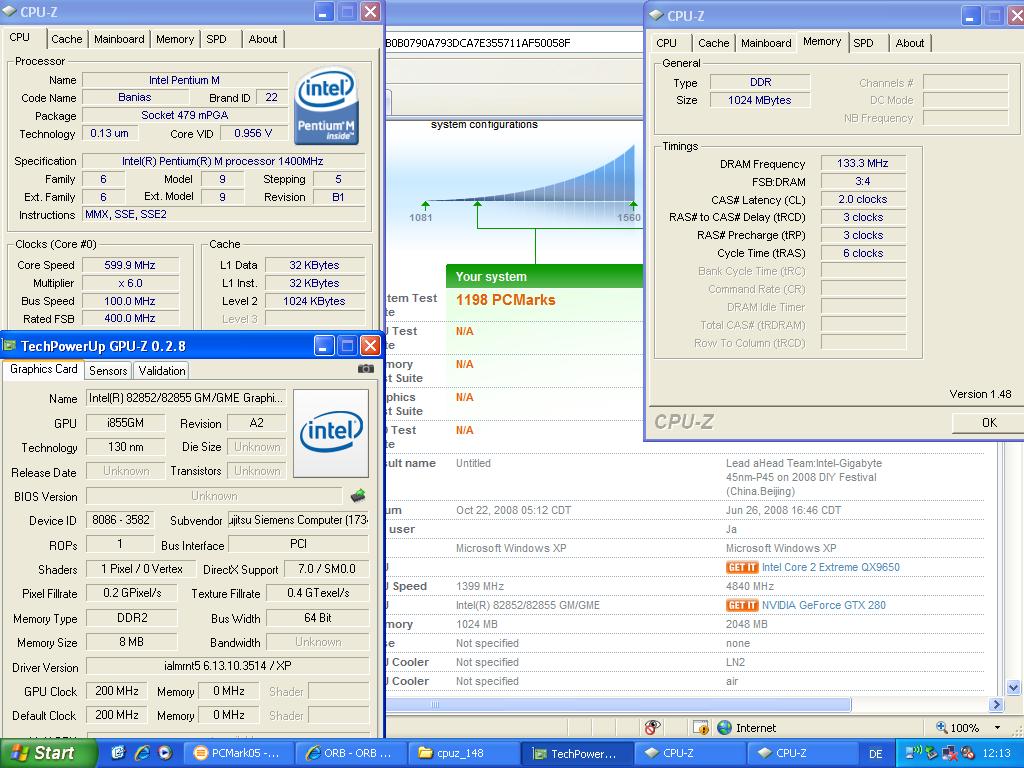This screenshot has width=1024, height=768.
Task: Launch Windows Media Player from quick launch
Action: click(165, 753)
